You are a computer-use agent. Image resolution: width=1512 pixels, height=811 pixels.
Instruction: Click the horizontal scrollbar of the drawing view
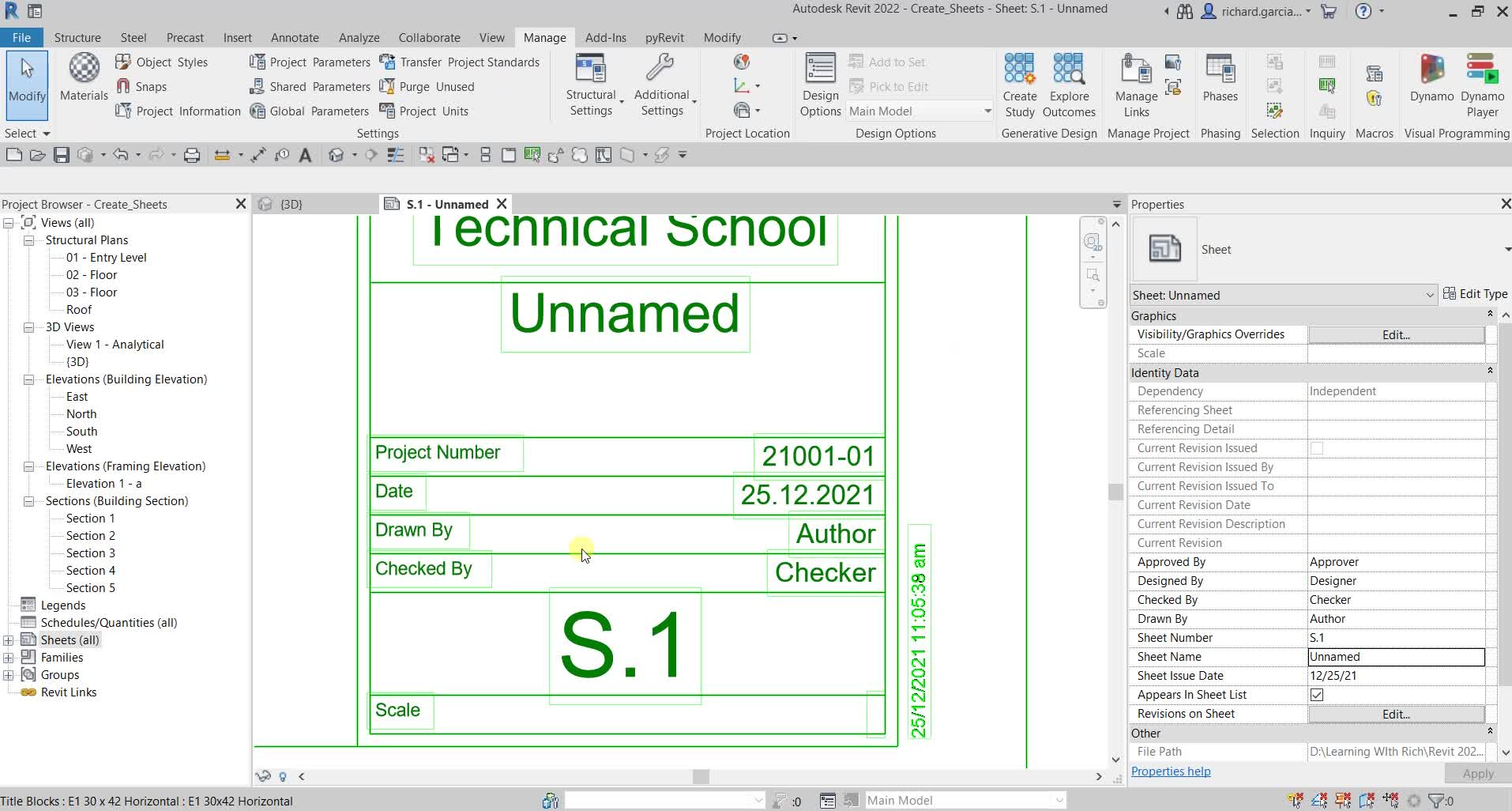(x=700, y=776)
